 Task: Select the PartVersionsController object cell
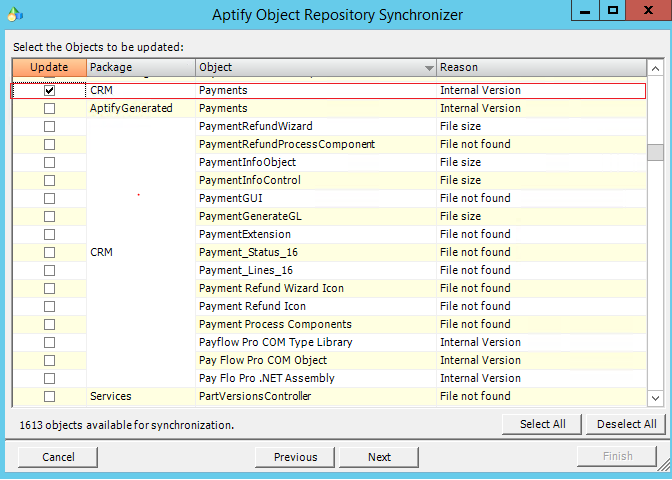pos(316,396)
